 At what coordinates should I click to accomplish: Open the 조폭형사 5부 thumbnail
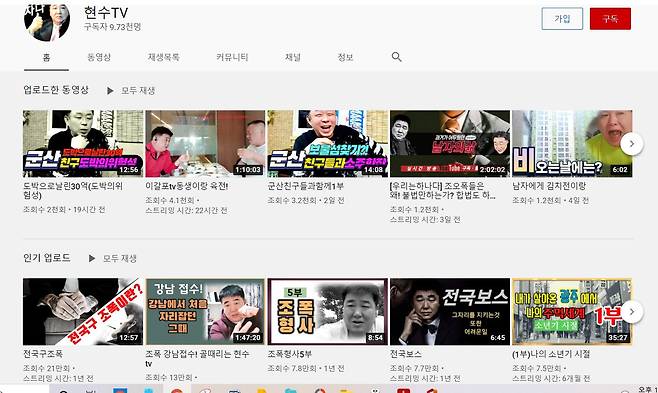[x=328, y=312]
